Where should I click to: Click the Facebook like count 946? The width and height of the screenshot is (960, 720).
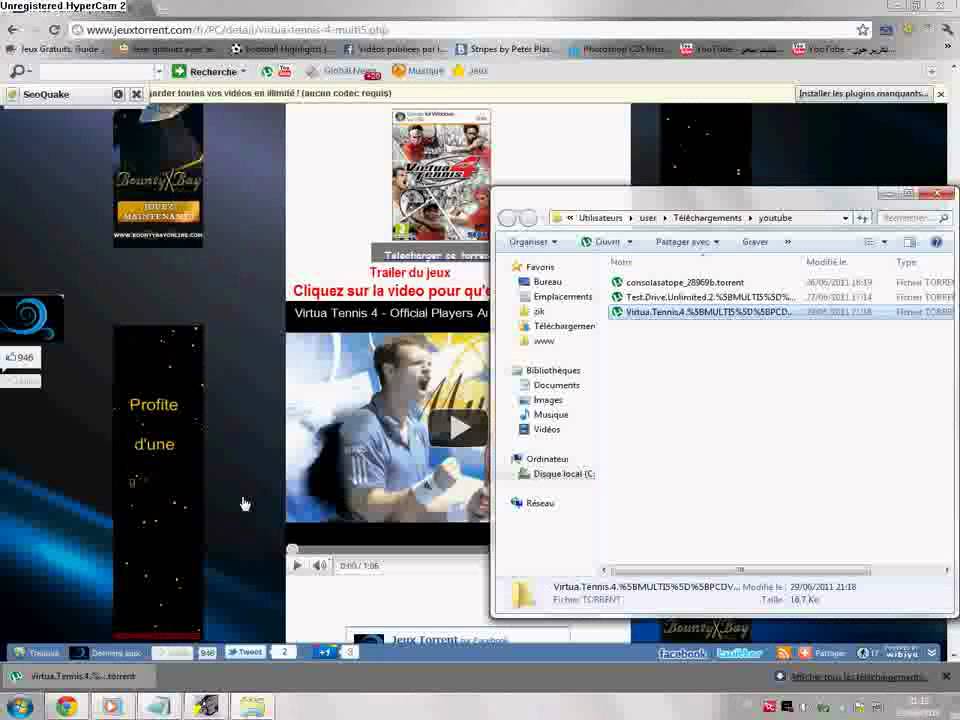[20, 357]
